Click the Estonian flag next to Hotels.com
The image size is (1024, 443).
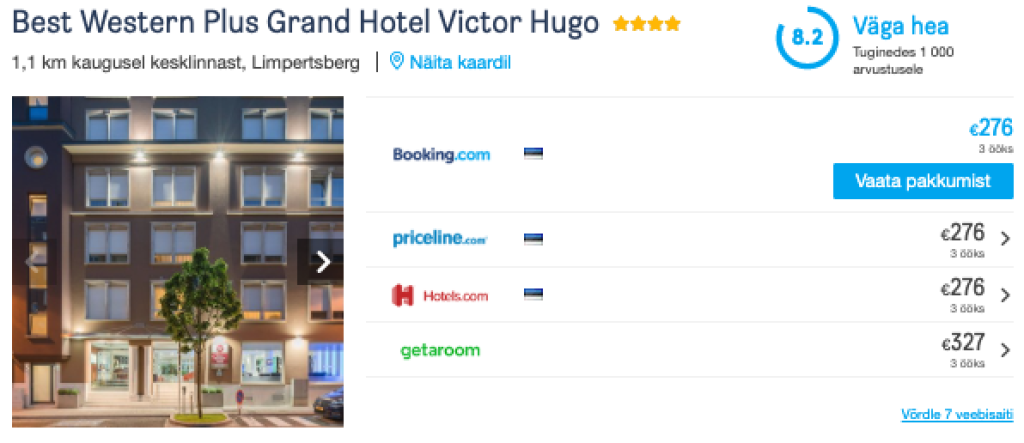[534, 294]
